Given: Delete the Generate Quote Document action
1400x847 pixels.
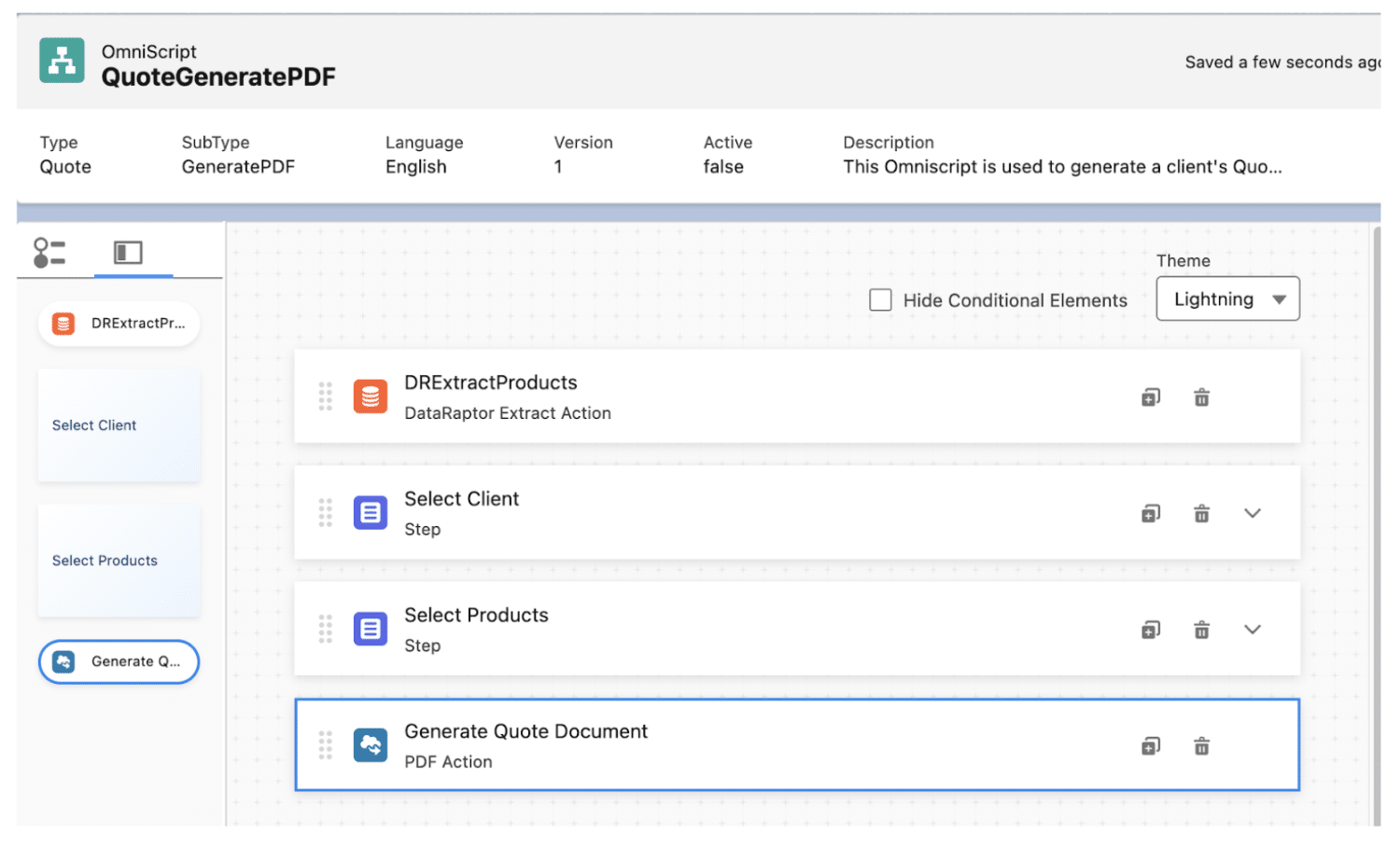Looking at the screenshot, I should tap(1201, 746).
